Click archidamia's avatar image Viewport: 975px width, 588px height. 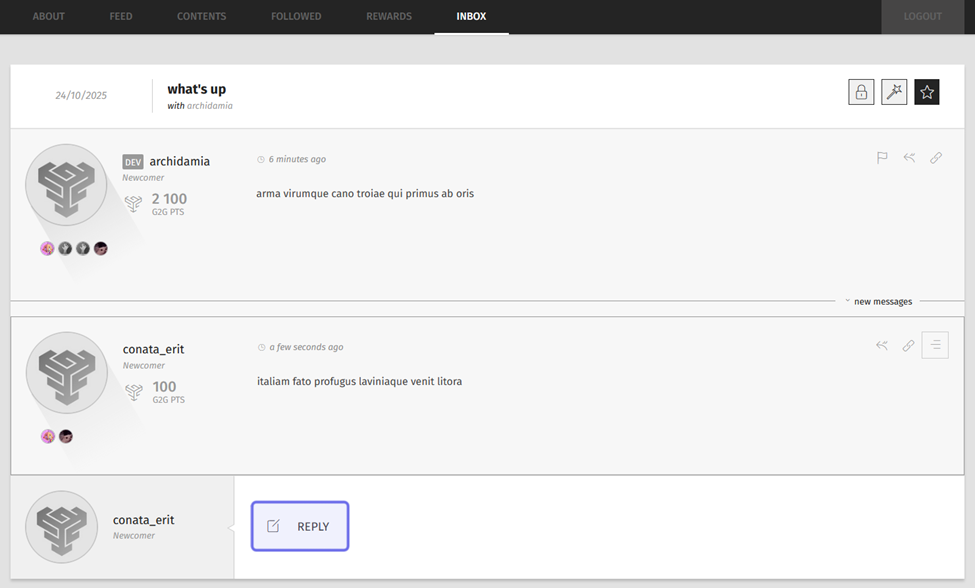[x=66, y=185]
